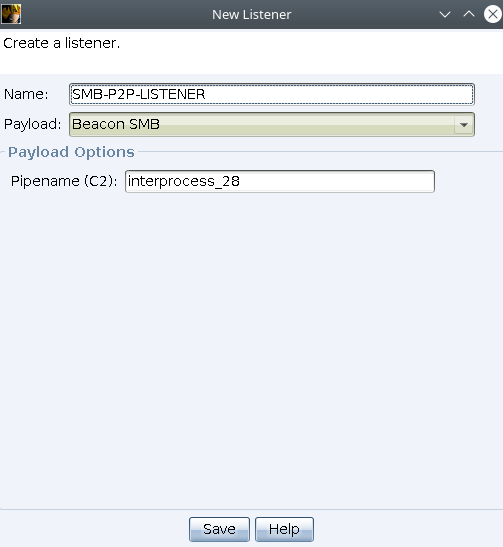
Task: Click blank space after SMB-P2P-LISTENER in the Name field
Action: click(338, 94)
